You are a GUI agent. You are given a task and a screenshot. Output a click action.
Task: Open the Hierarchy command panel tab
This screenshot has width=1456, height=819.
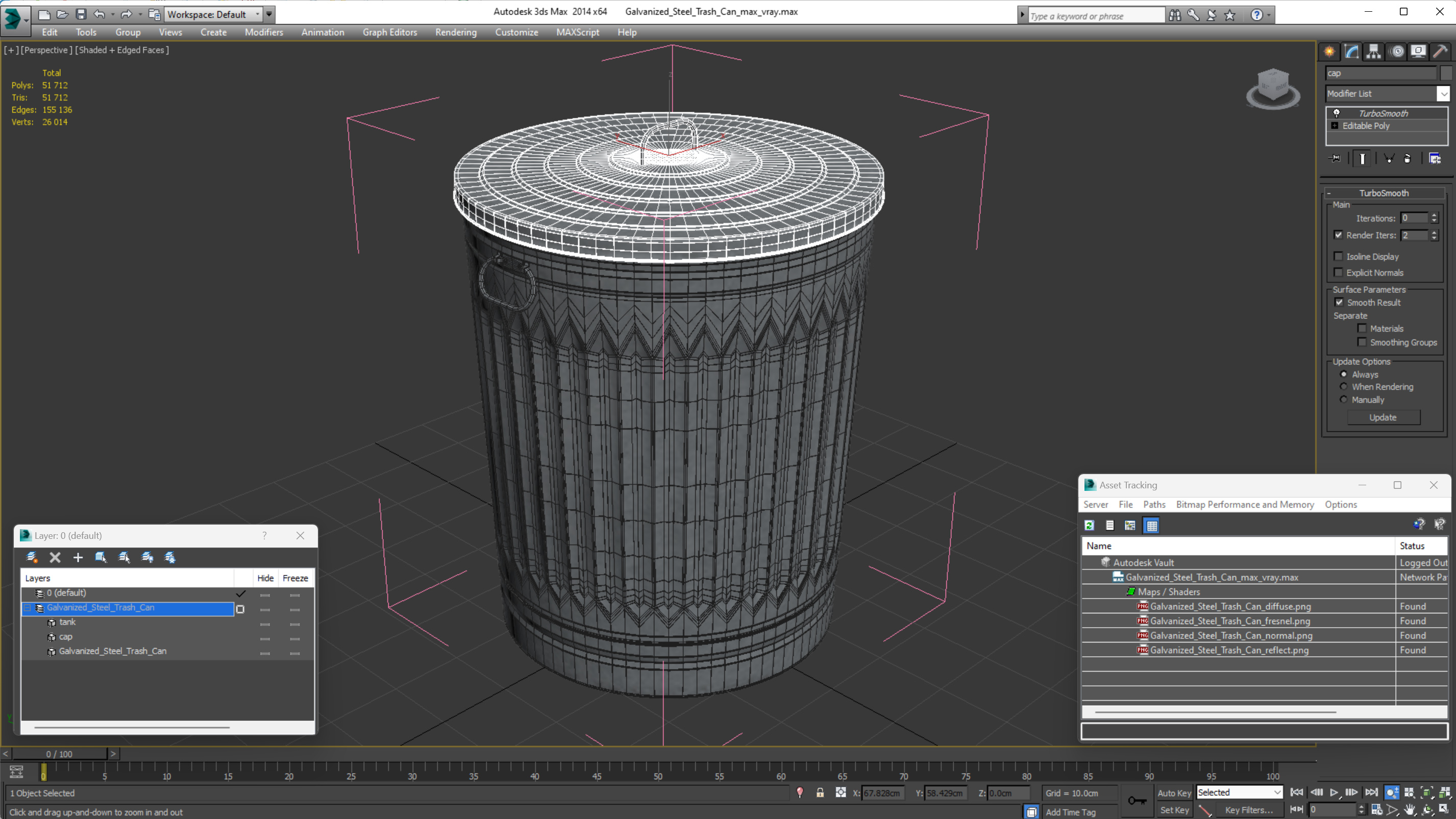click(1373, 52)
